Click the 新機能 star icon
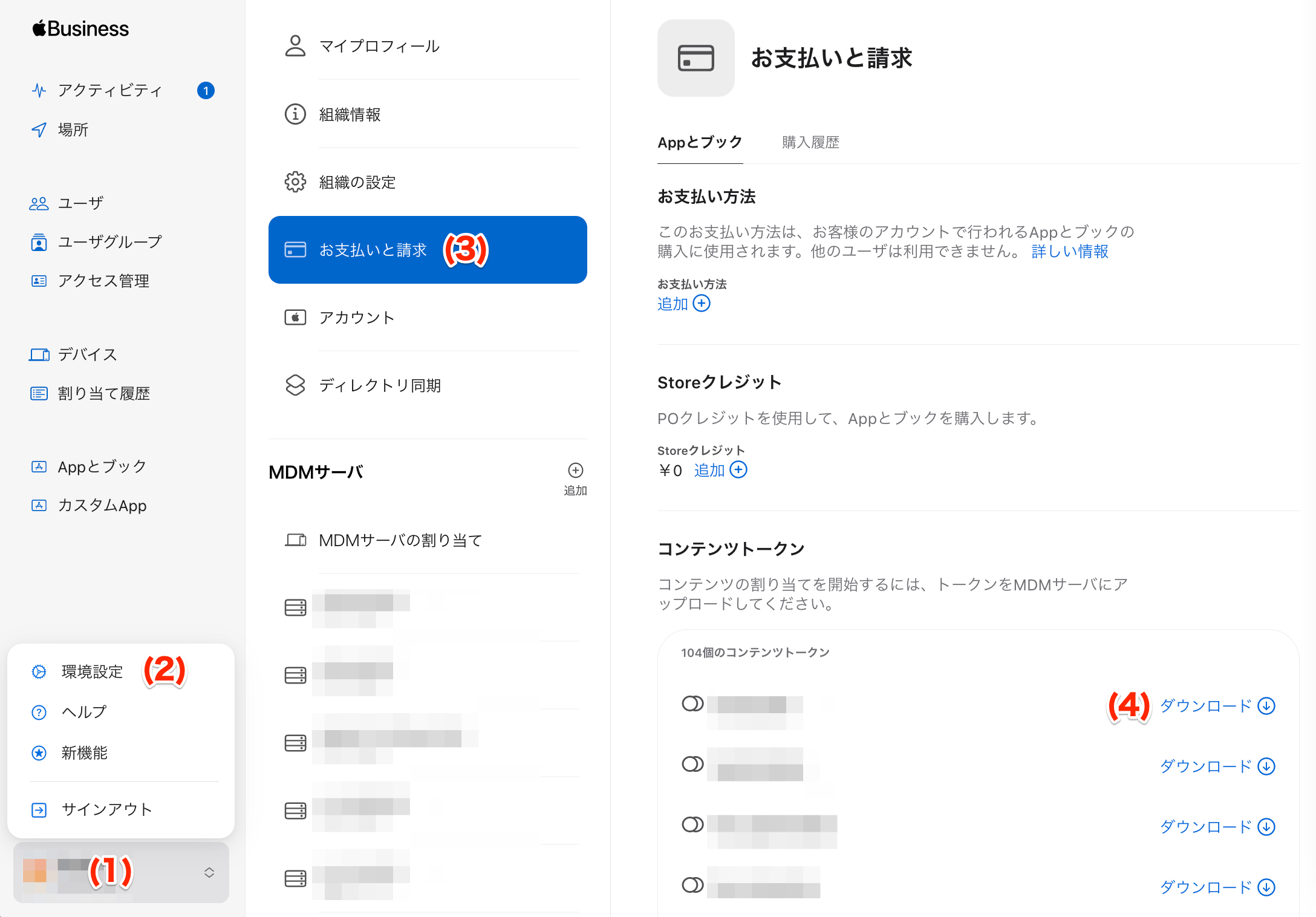The image size is (1316, 917). pyautogui.click(x=39, y=753)
